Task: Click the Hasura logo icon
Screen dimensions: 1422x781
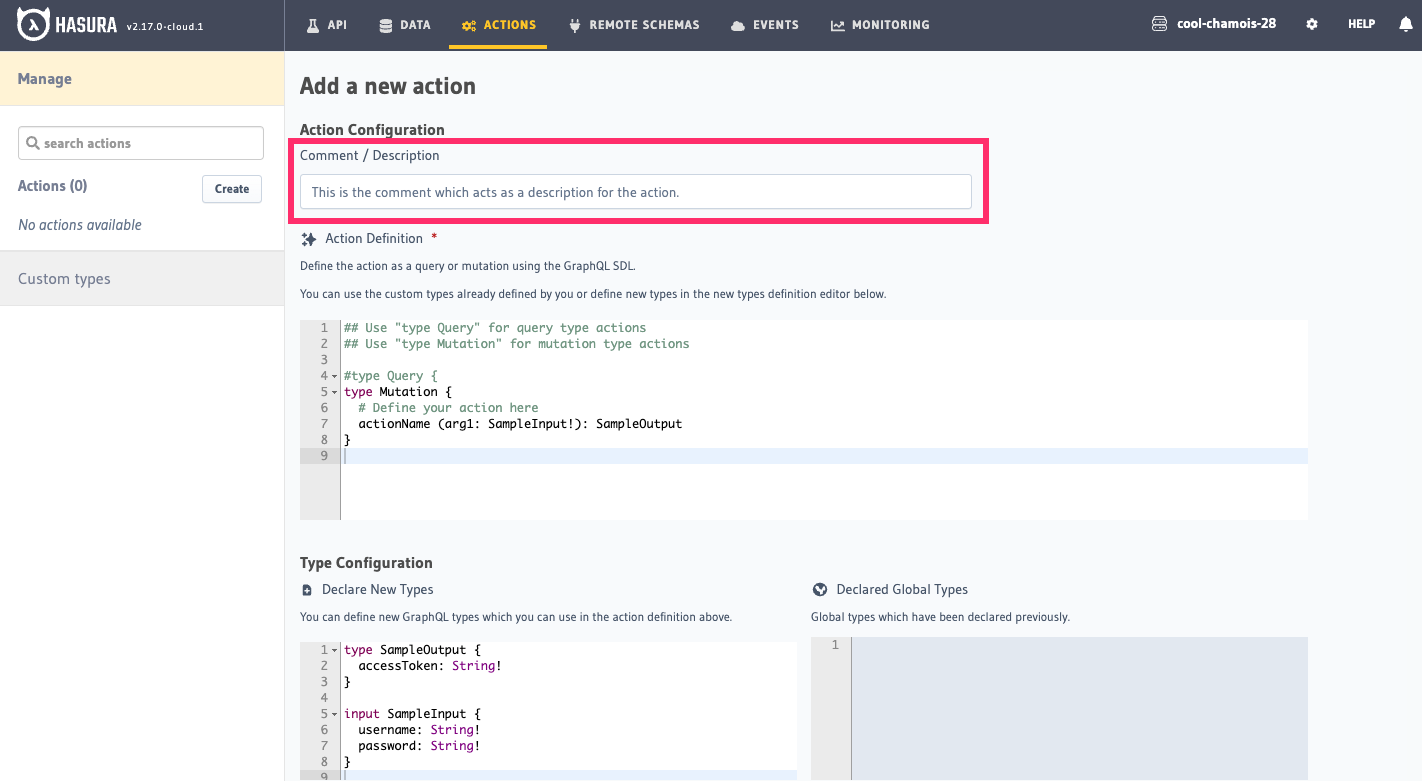Action: tap(34, 25)
